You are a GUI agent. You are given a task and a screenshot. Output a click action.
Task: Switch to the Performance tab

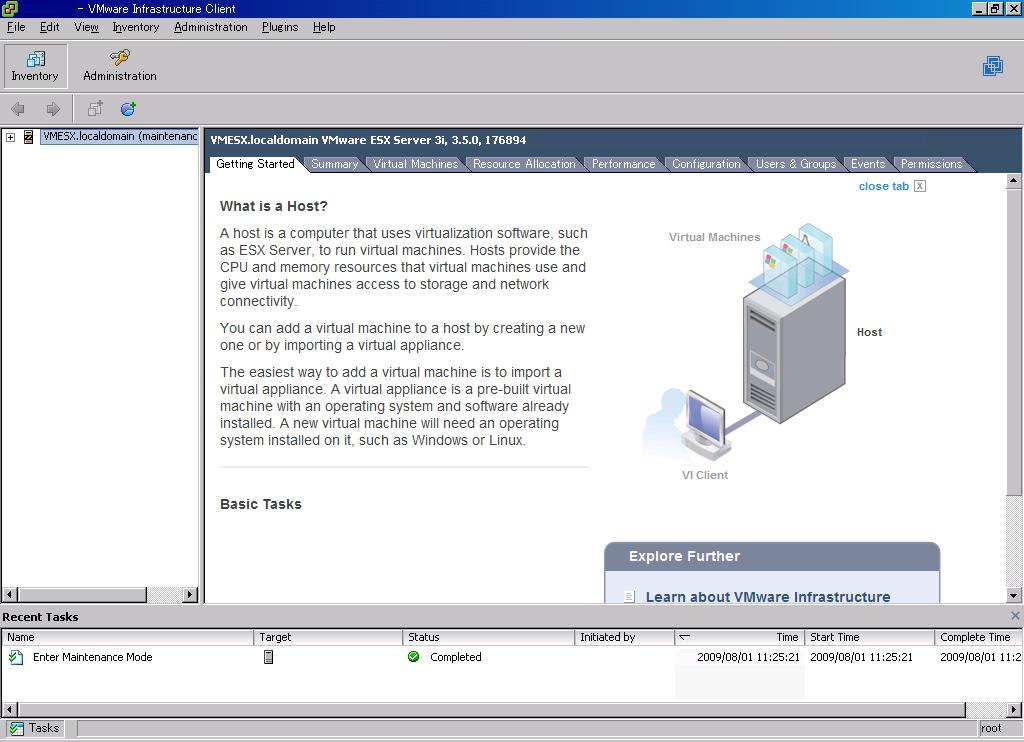tap(624, 164)
